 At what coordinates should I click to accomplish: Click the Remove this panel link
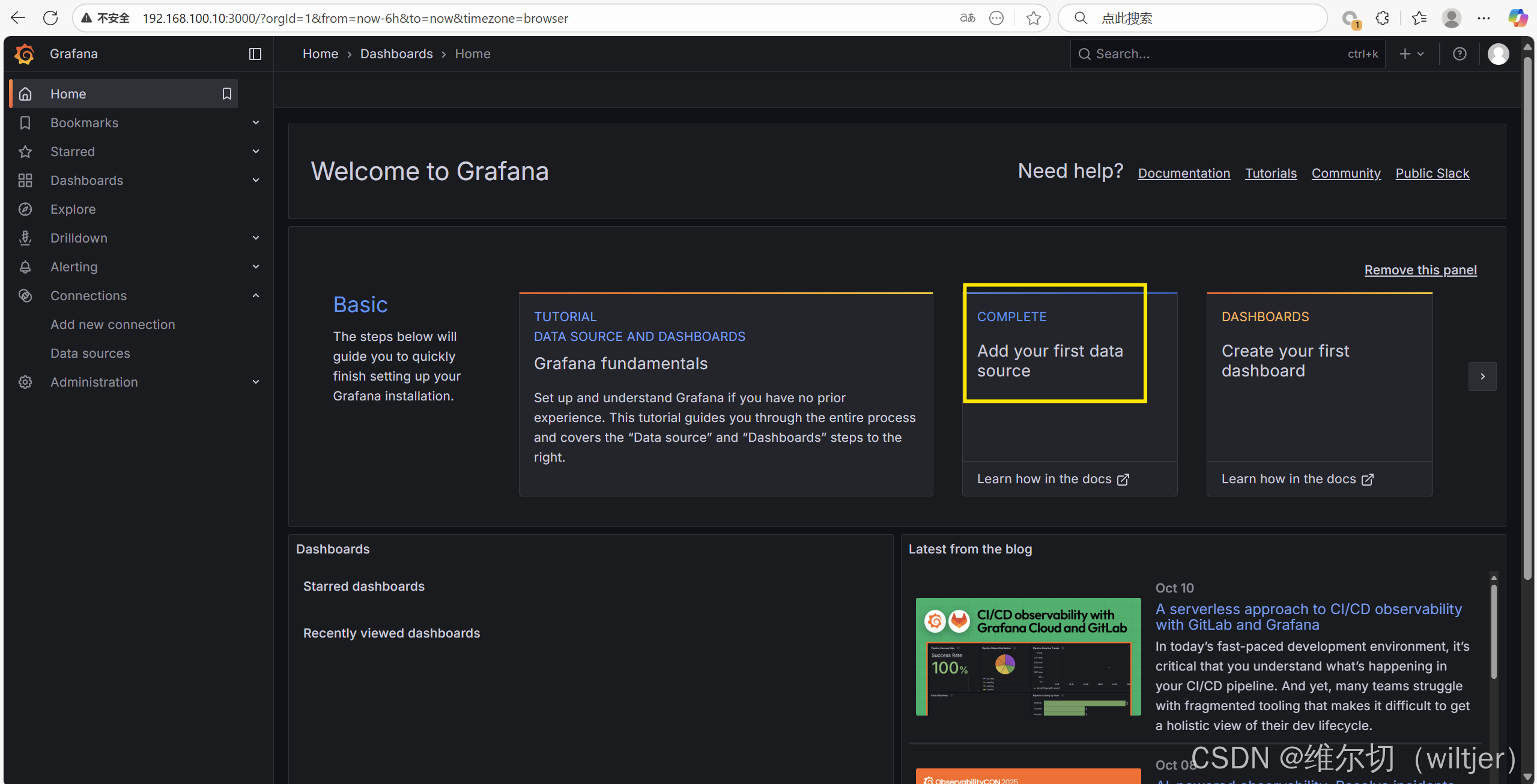click(1420, 270)
